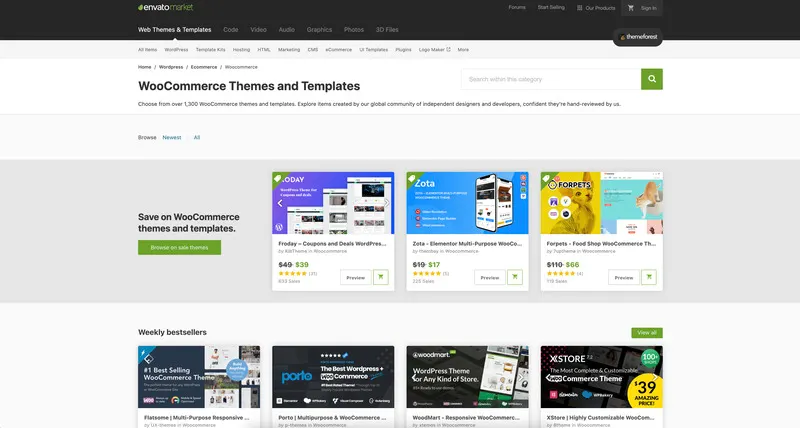Open Zota theme thumbnail
Viewport: 800px width, 428px height.
pyautogui.click(x=467, y=203)
